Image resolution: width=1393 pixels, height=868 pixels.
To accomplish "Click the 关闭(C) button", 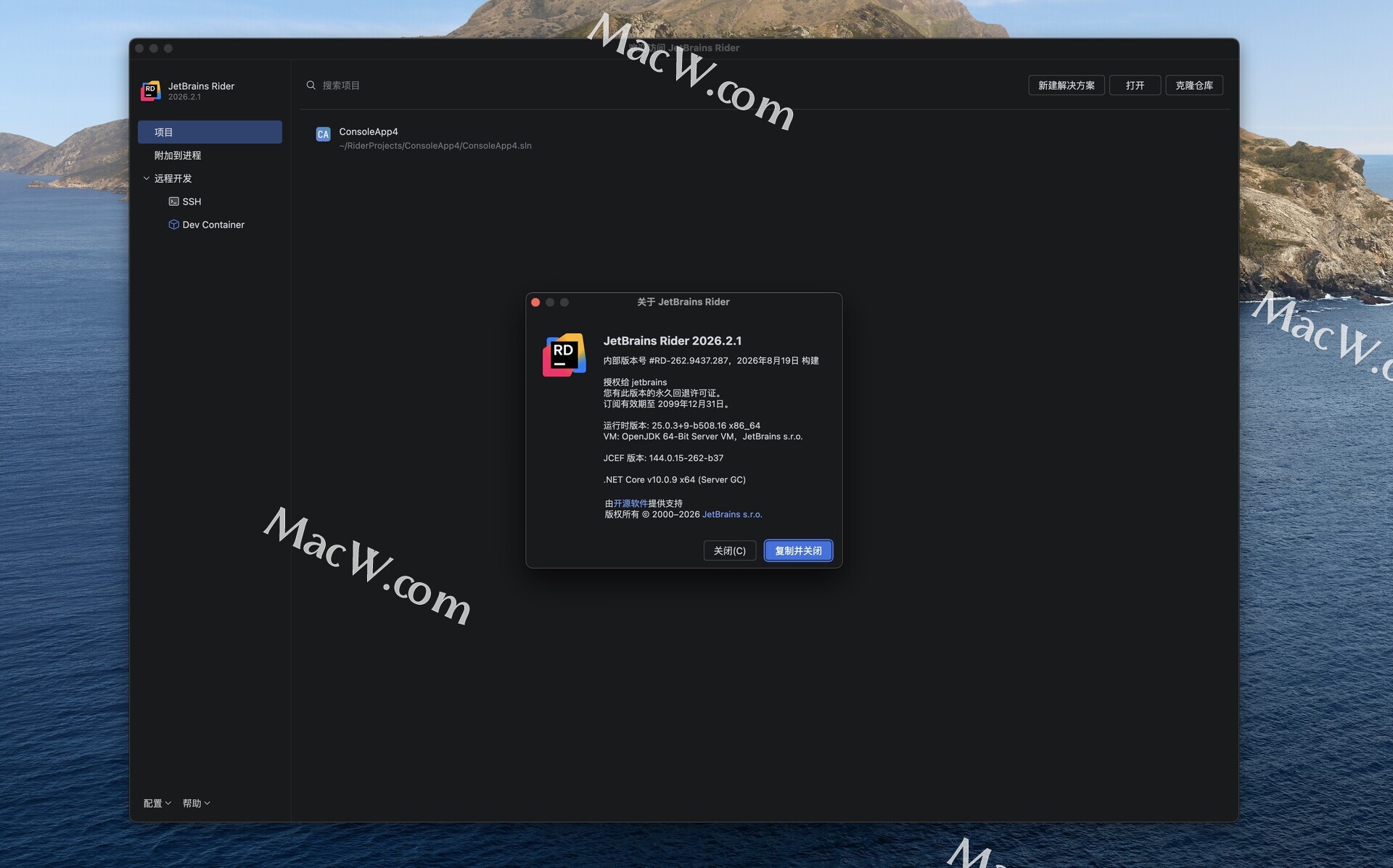I will tap(729, 551).
